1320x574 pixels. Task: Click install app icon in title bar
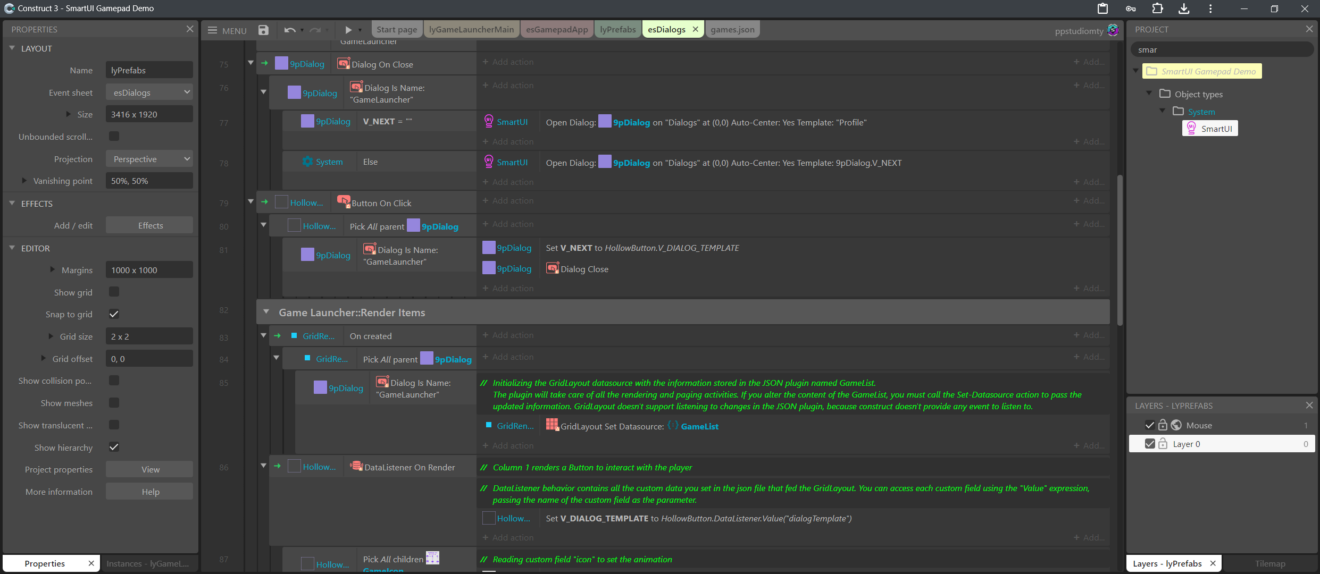(x=1184, y=8)
